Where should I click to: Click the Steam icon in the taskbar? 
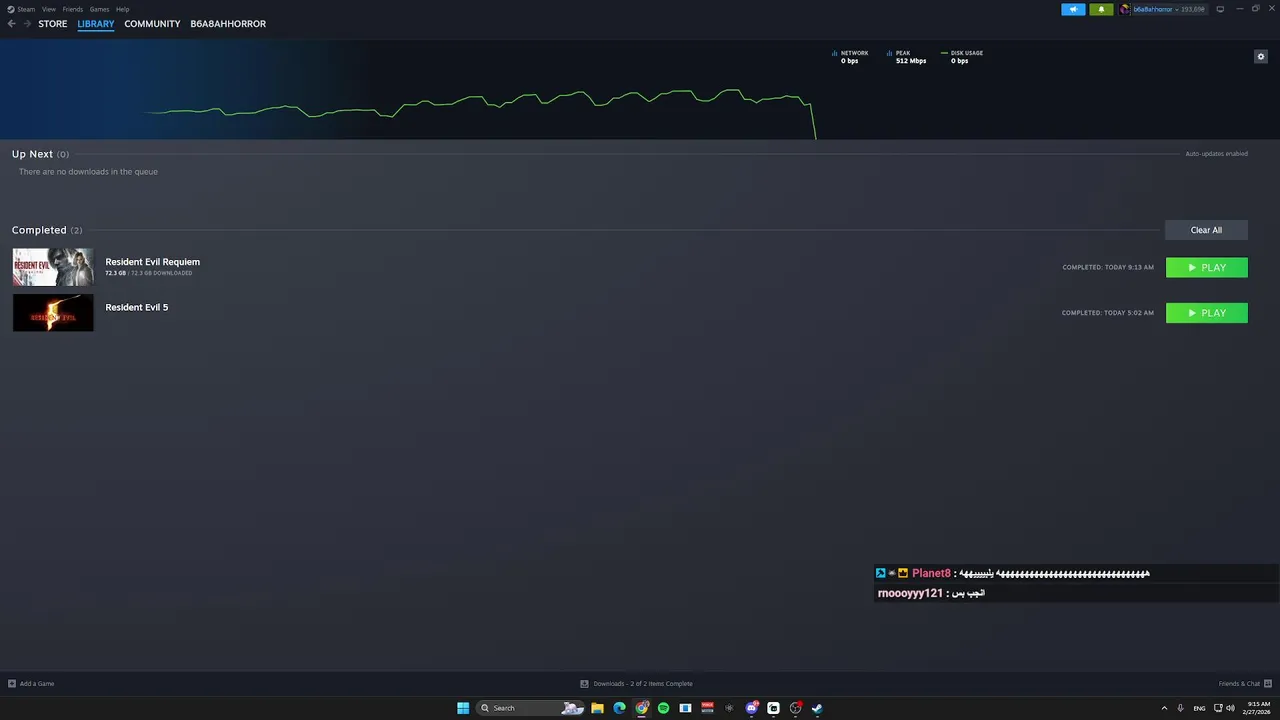(x=817, y=708)
